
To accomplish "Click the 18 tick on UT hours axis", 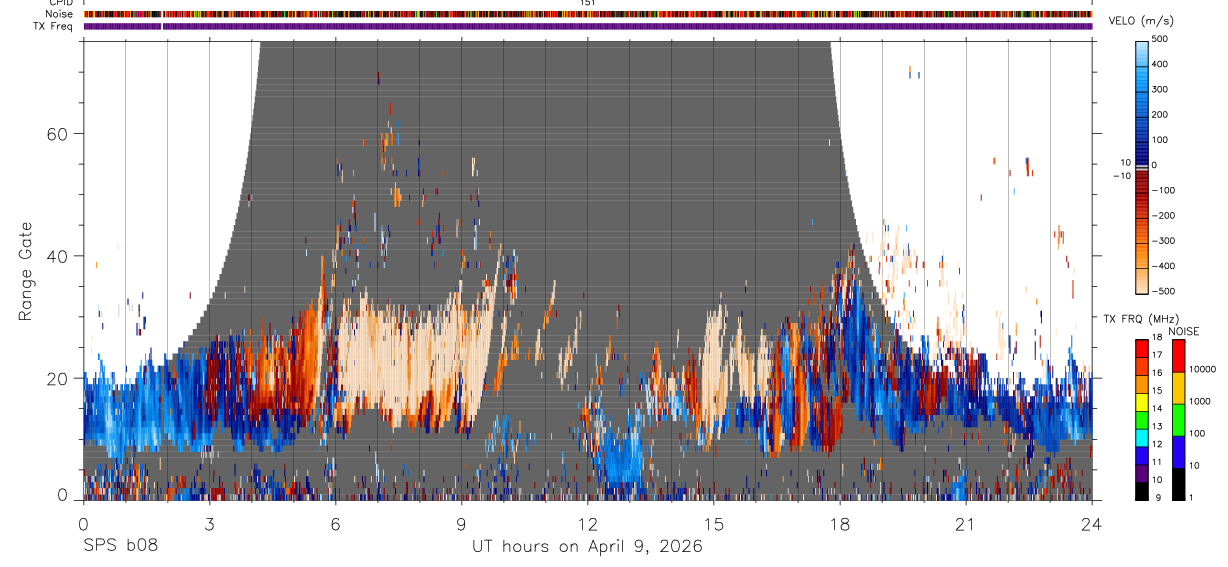I will click(839, 524).
